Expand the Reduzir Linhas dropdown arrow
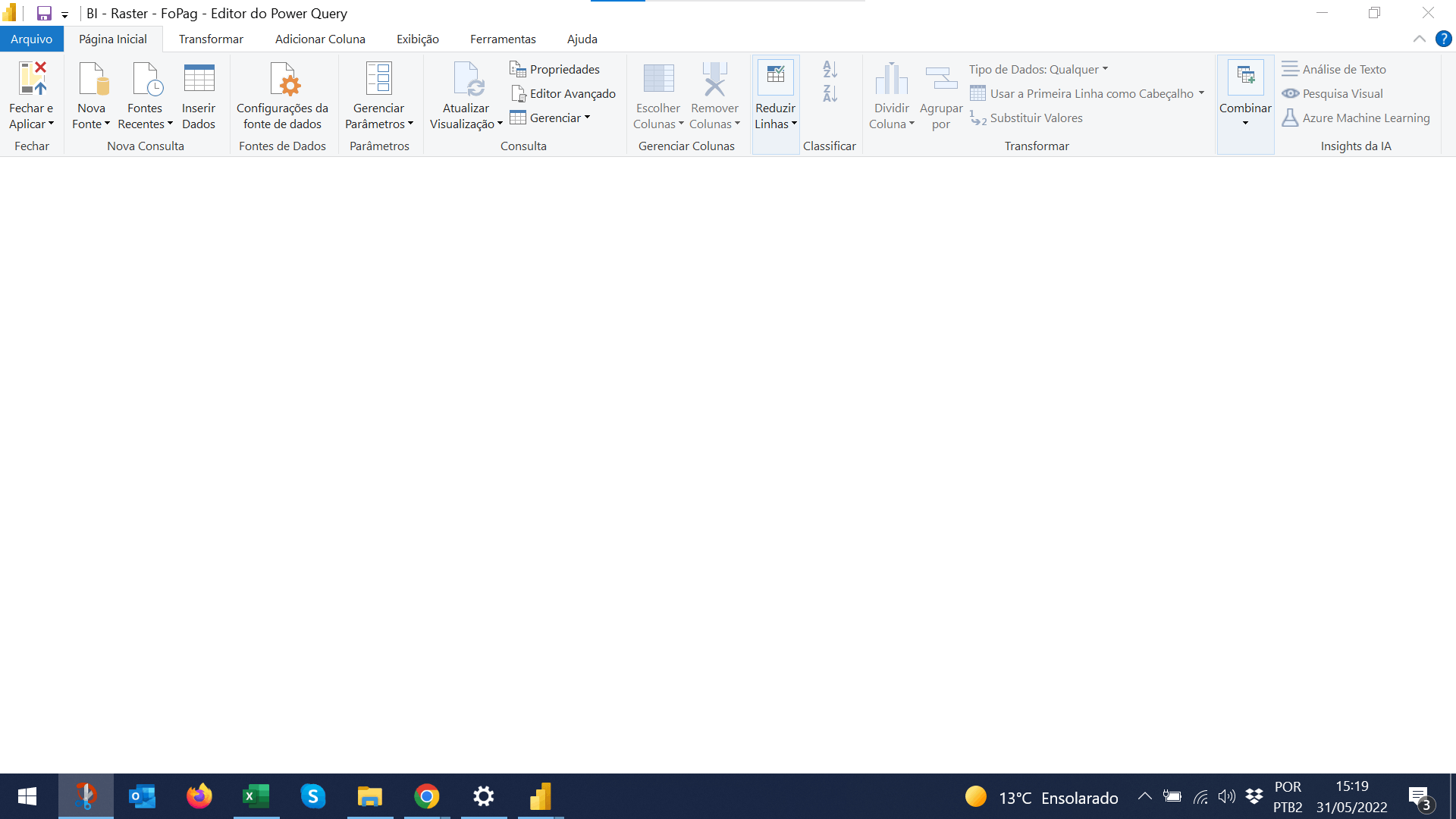The image size is (1456, 819). pyautogui.click(x=794, y=124)
